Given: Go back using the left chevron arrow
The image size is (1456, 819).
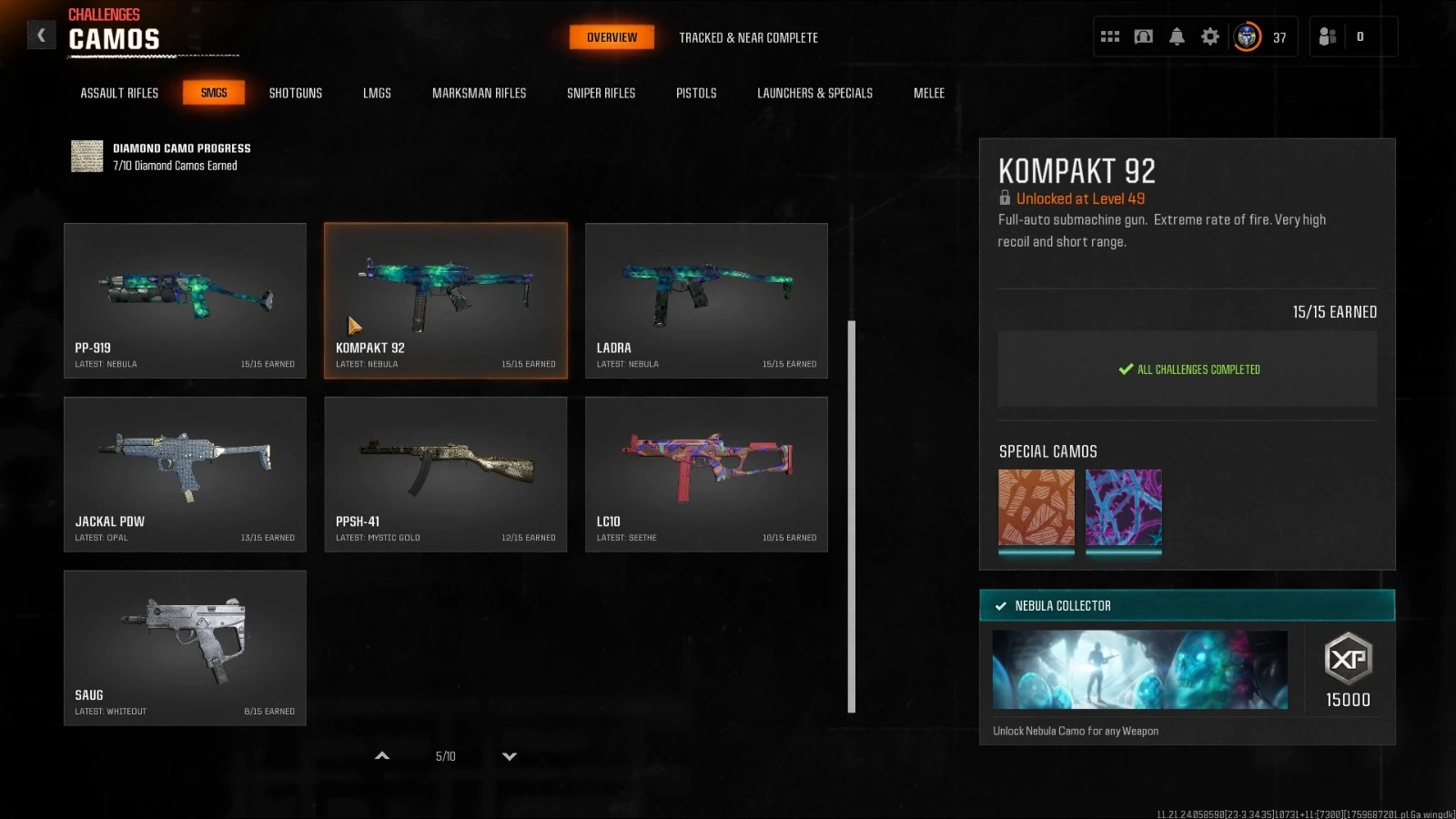Looking at the screenshot, I should 41,35.
